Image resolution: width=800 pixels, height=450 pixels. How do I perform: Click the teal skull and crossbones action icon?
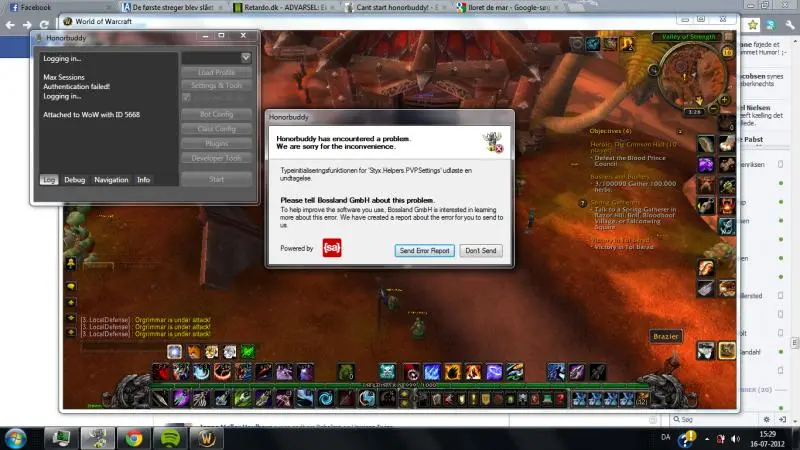tap(387, 371)
